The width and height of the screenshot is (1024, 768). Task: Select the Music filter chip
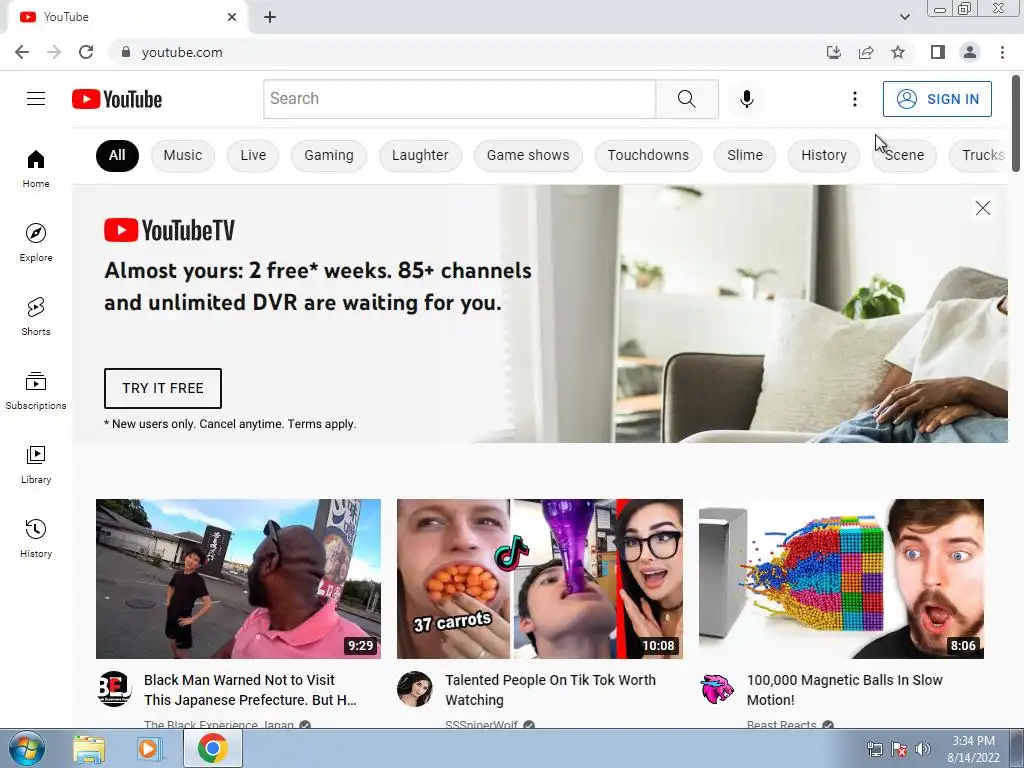point(183,155)
